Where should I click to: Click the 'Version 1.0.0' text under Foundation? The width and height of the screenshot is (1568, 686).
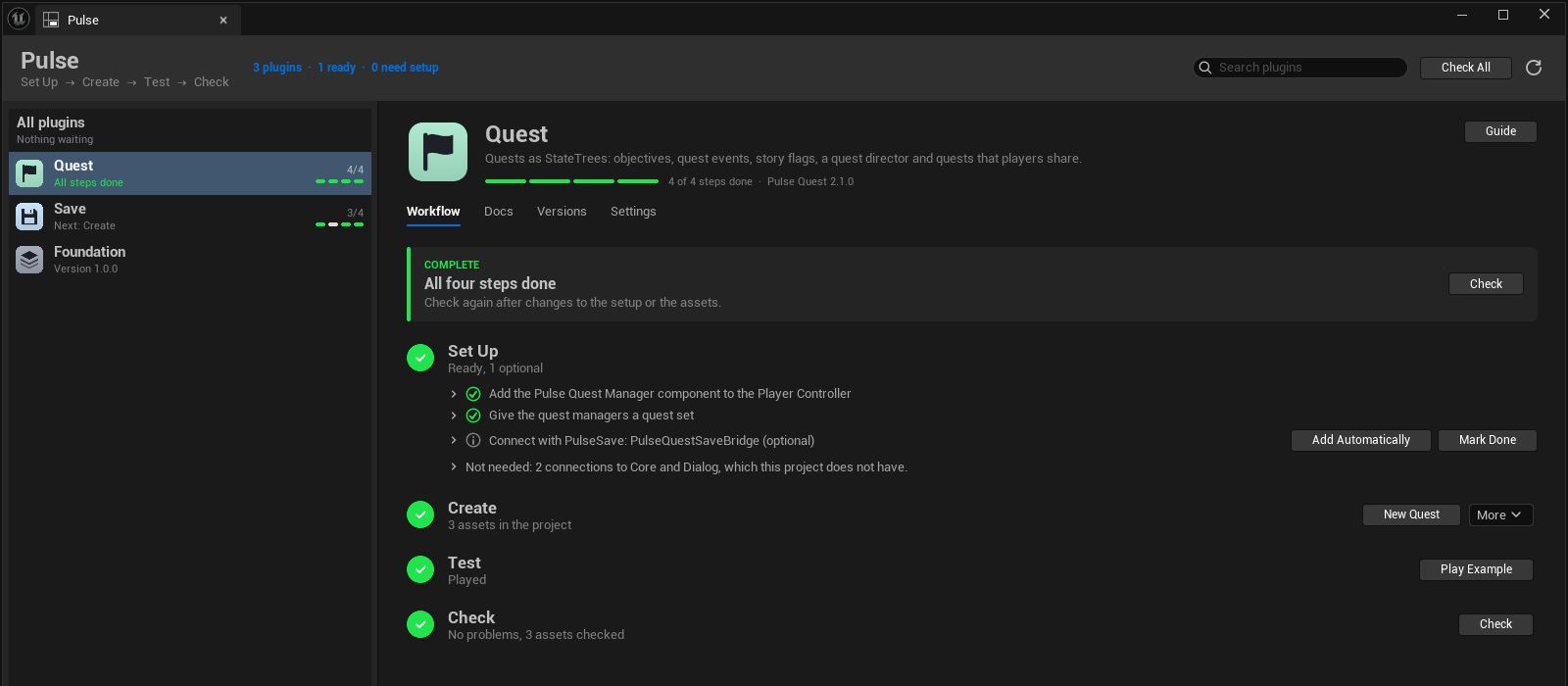[85, 269]
